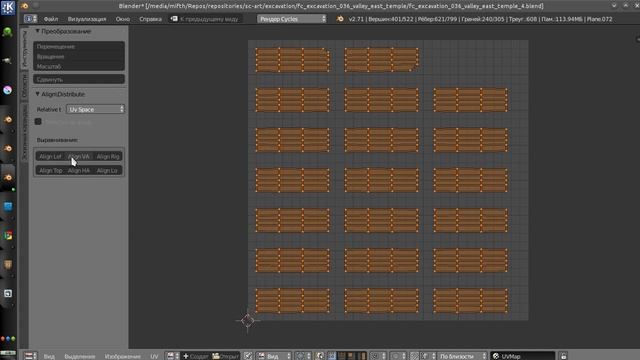Click the Масштаб transform button

tap(79, 66)
